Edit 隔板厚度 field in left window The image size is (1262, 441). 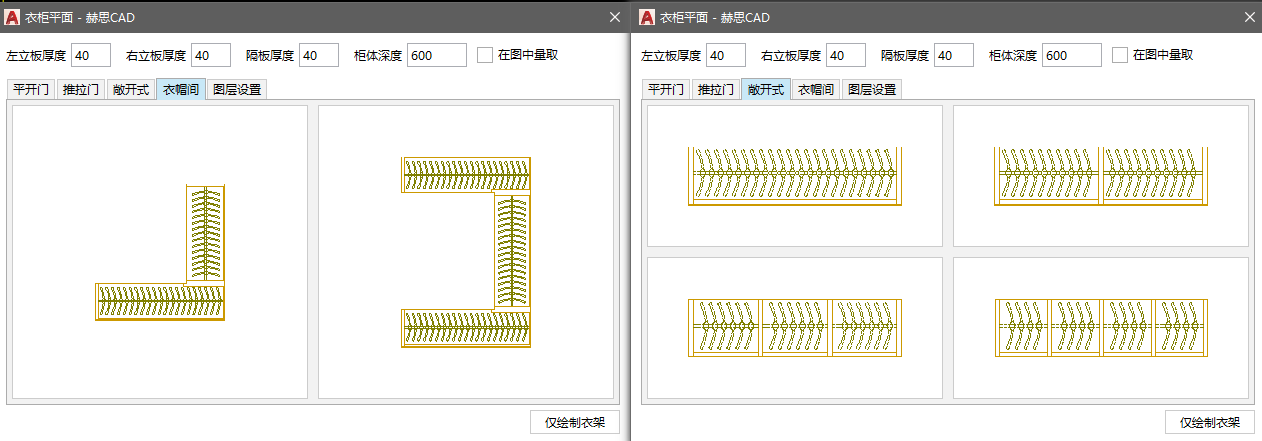319,55
